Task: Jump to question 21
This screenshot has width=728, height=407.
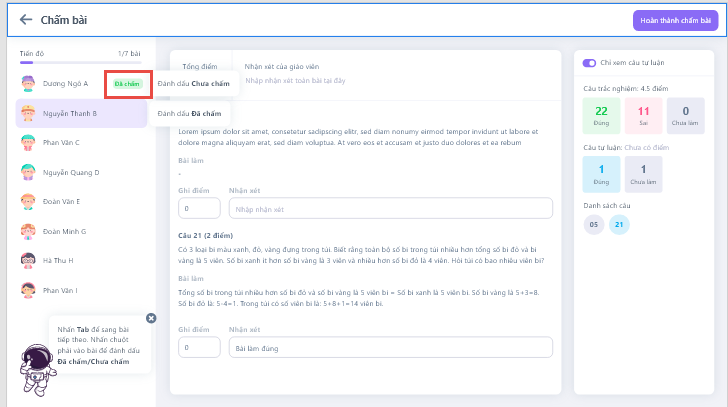Action: point(619,225)
